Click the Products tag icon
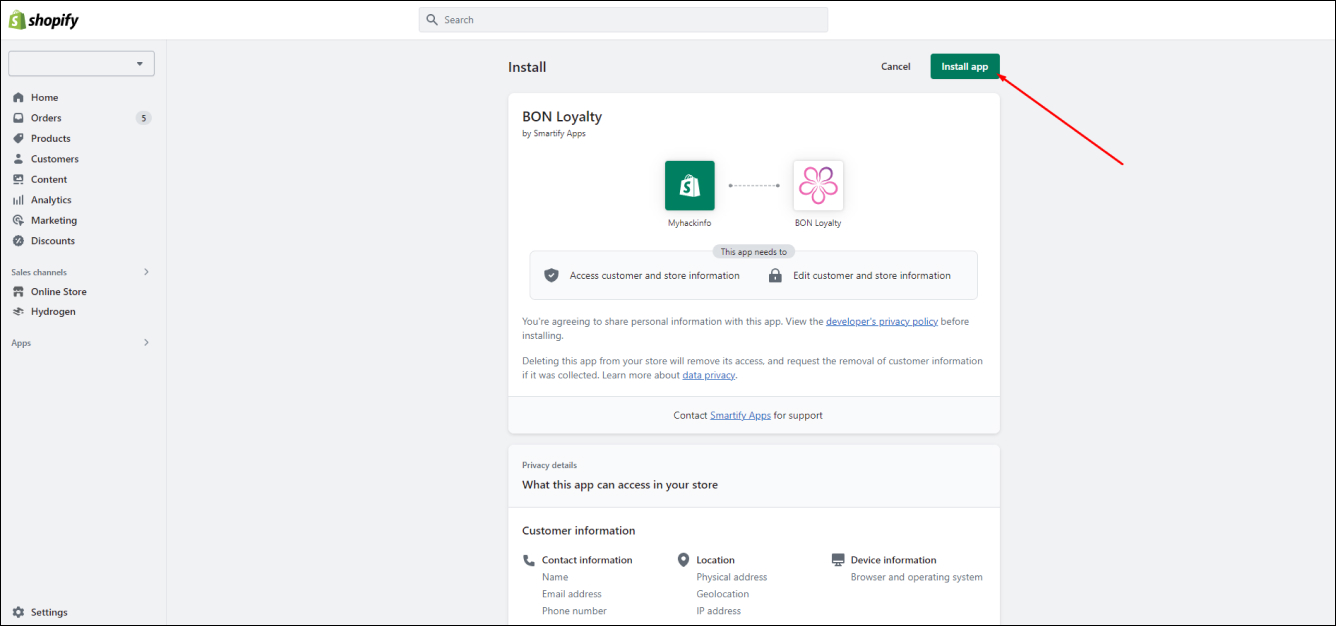1336x626 pixels. coord(18,139)
